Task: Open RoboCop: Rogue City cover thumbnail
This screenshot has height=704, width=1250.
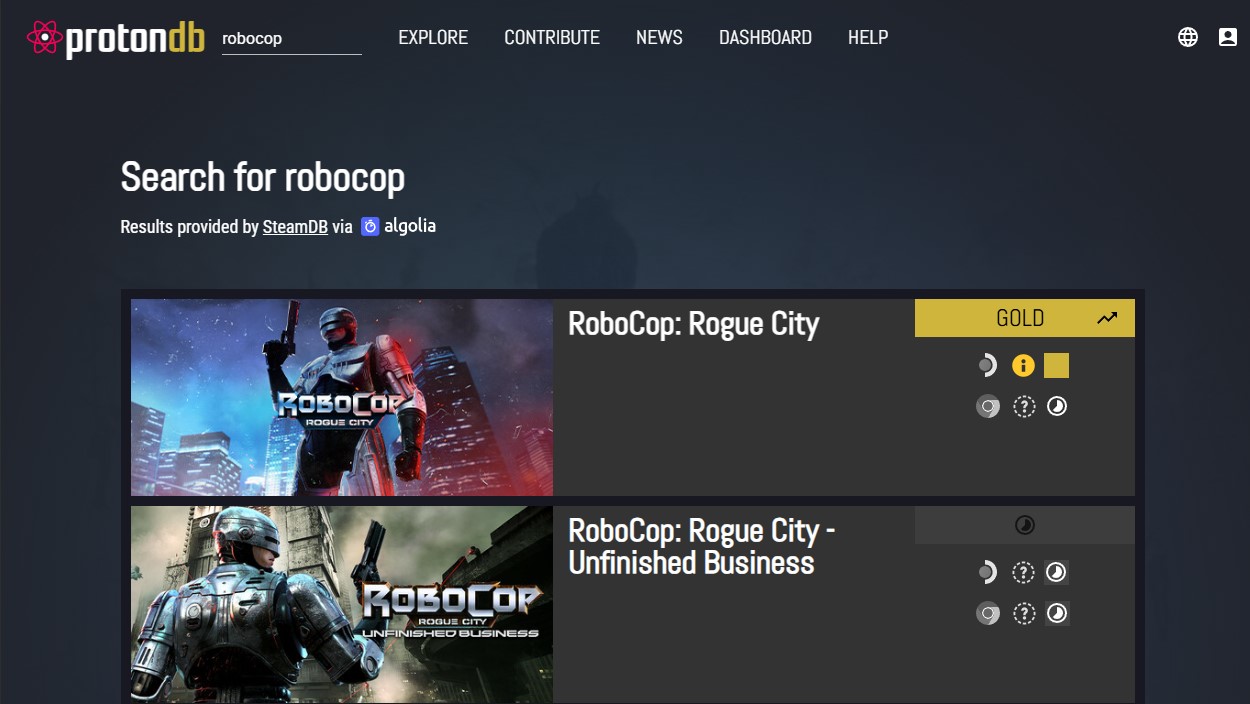Action: pyautogui.click(x=342, y=397)
